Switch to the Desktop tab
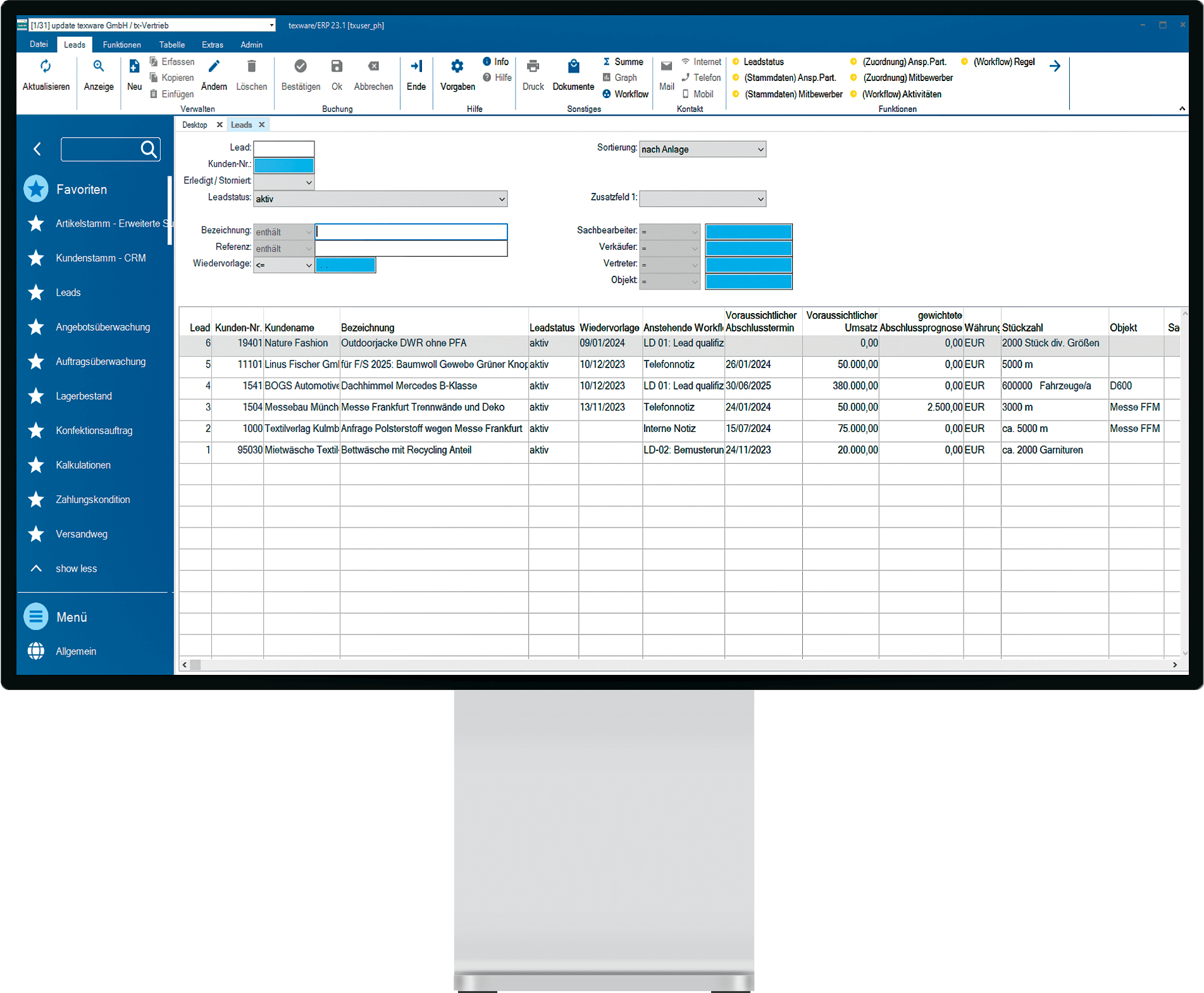1204x993 pixels. (195, 125)
